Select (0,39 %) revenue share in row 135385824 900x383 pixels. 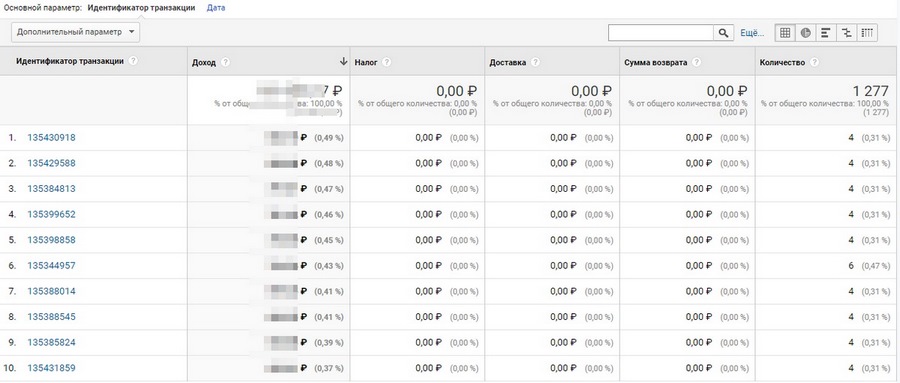328,343
